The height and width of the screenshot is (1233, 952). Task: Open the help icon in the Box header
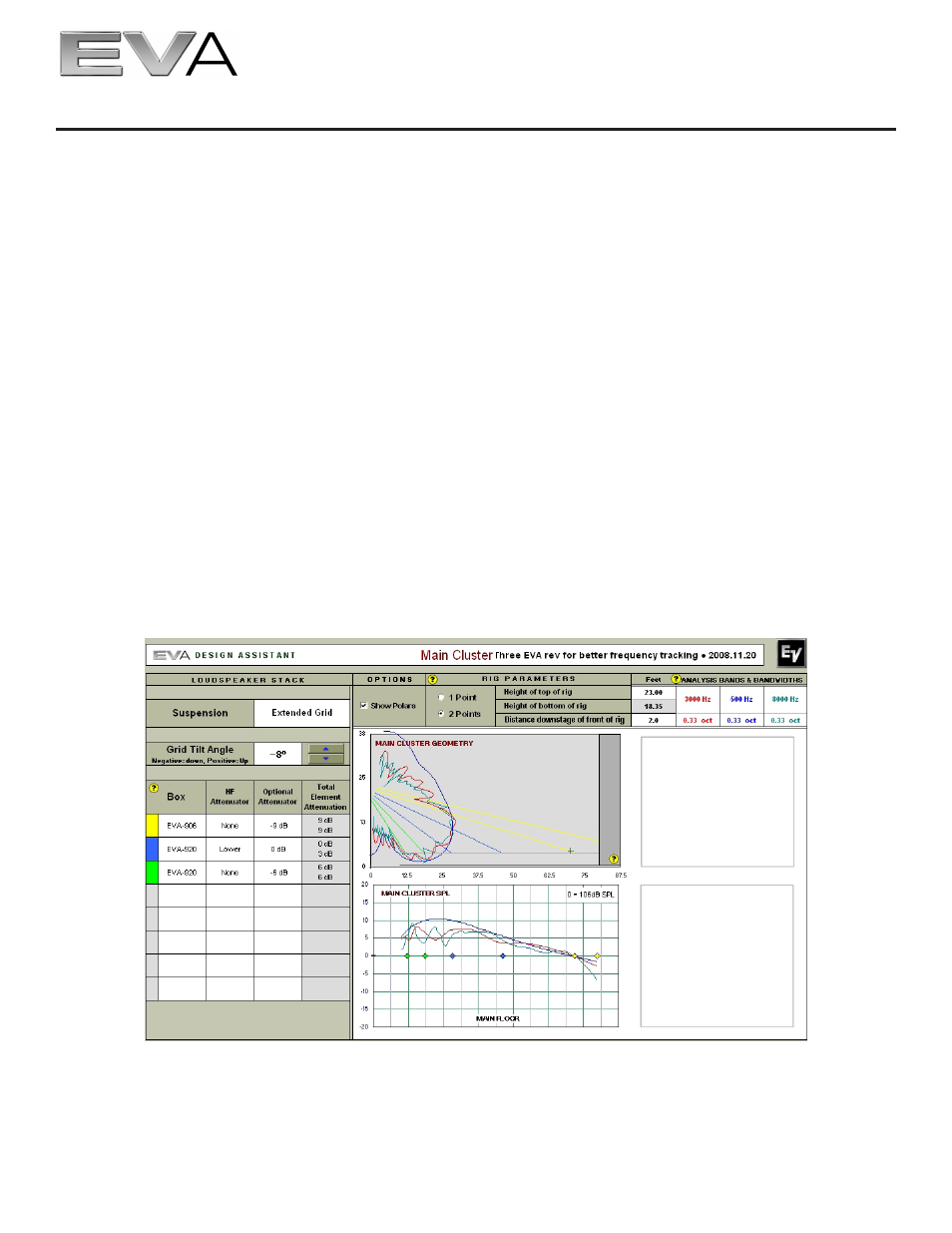pyautogui.click(x=153, y=788)
